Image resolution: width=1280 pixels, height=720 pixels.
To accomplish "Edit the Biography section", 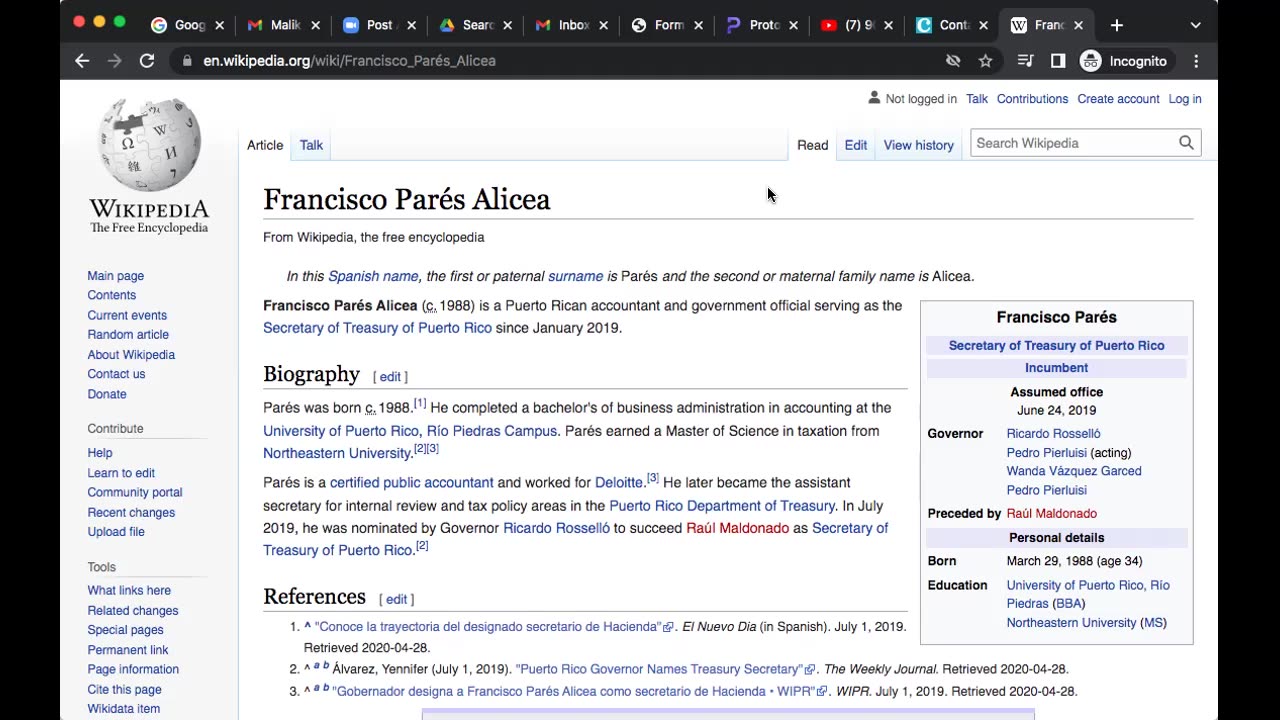I will pyautogui.click(x=390, y=377).
